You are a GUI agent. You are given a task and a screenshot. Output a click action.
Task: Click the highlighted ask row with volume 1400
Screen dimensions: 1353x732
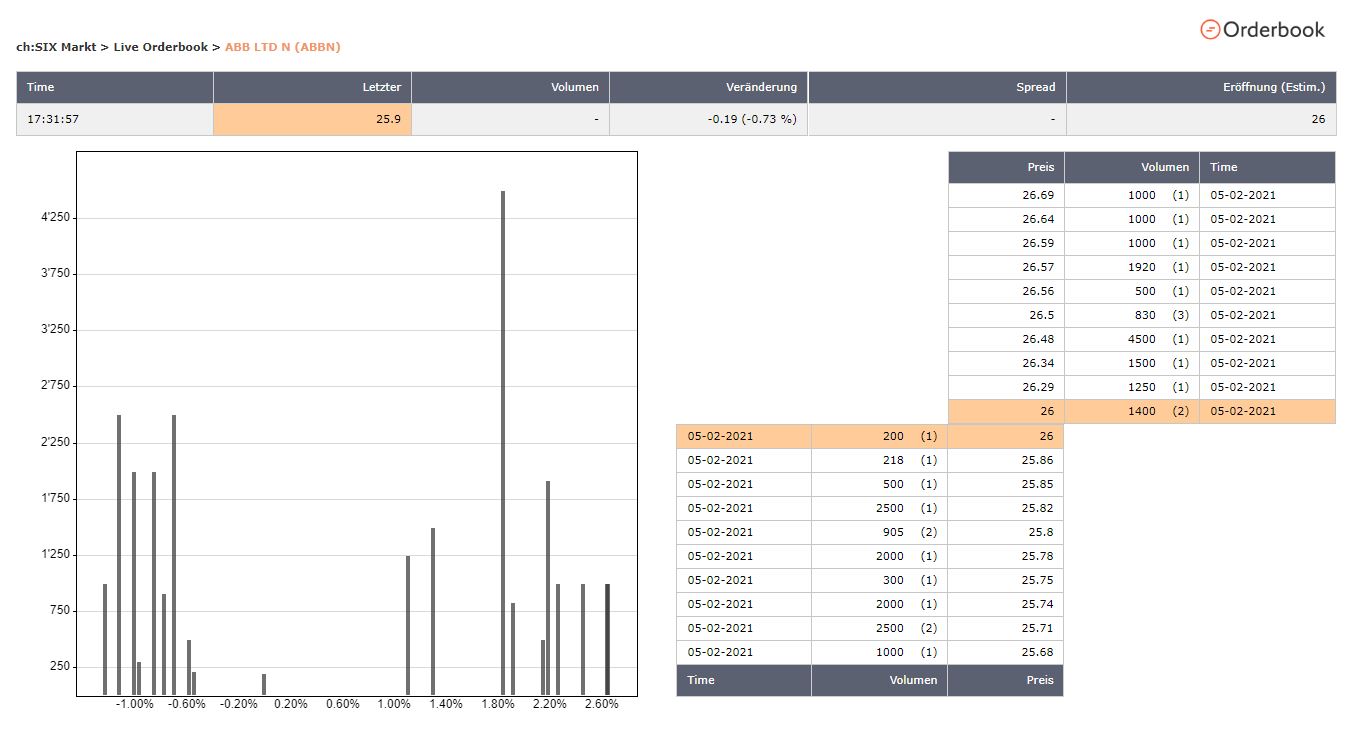pyautogui.click(x=1141, y=411)
